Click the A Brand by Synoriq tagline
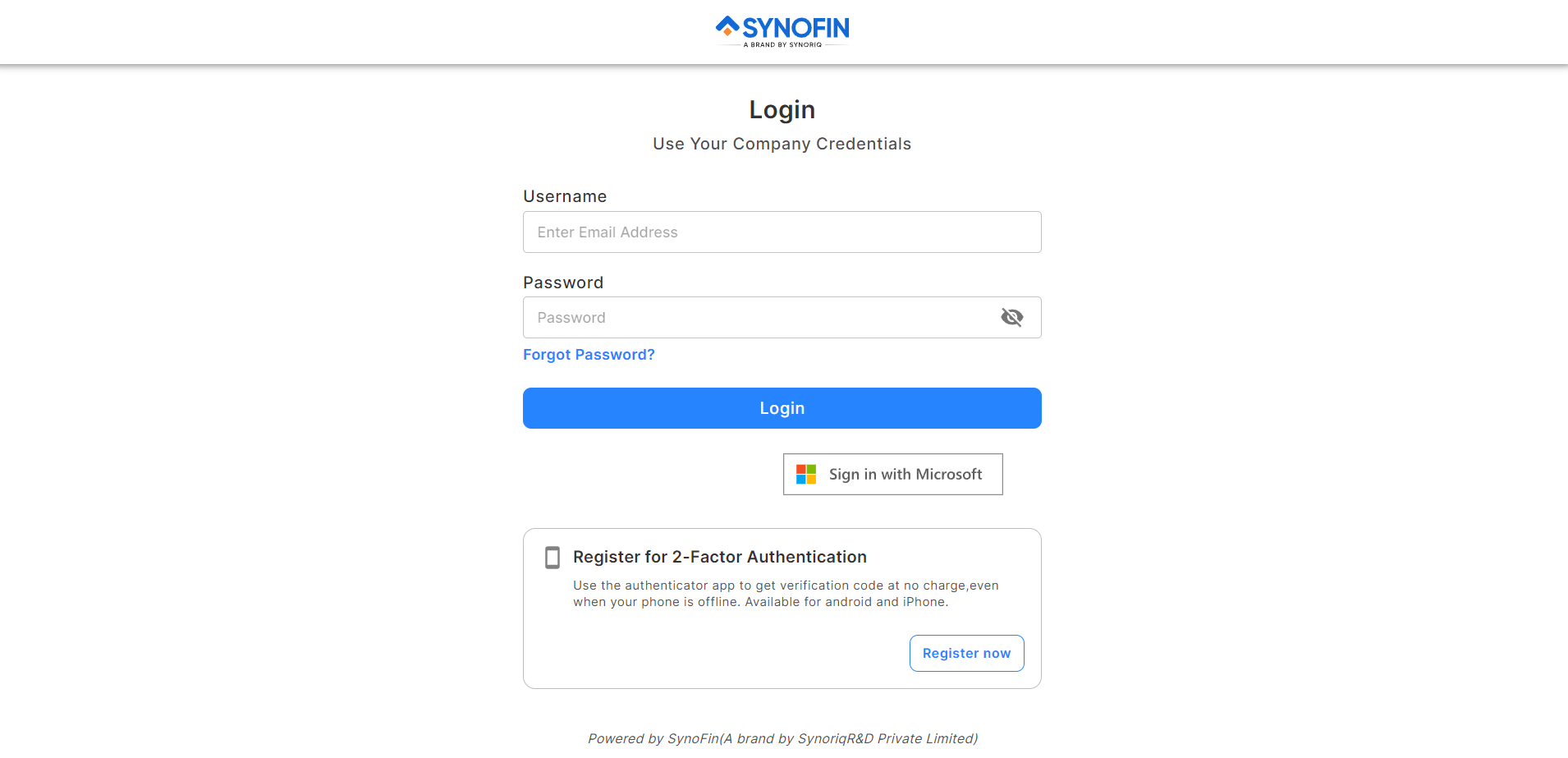This screenshot has width=1568, height=758. click(x=782, y=44)
